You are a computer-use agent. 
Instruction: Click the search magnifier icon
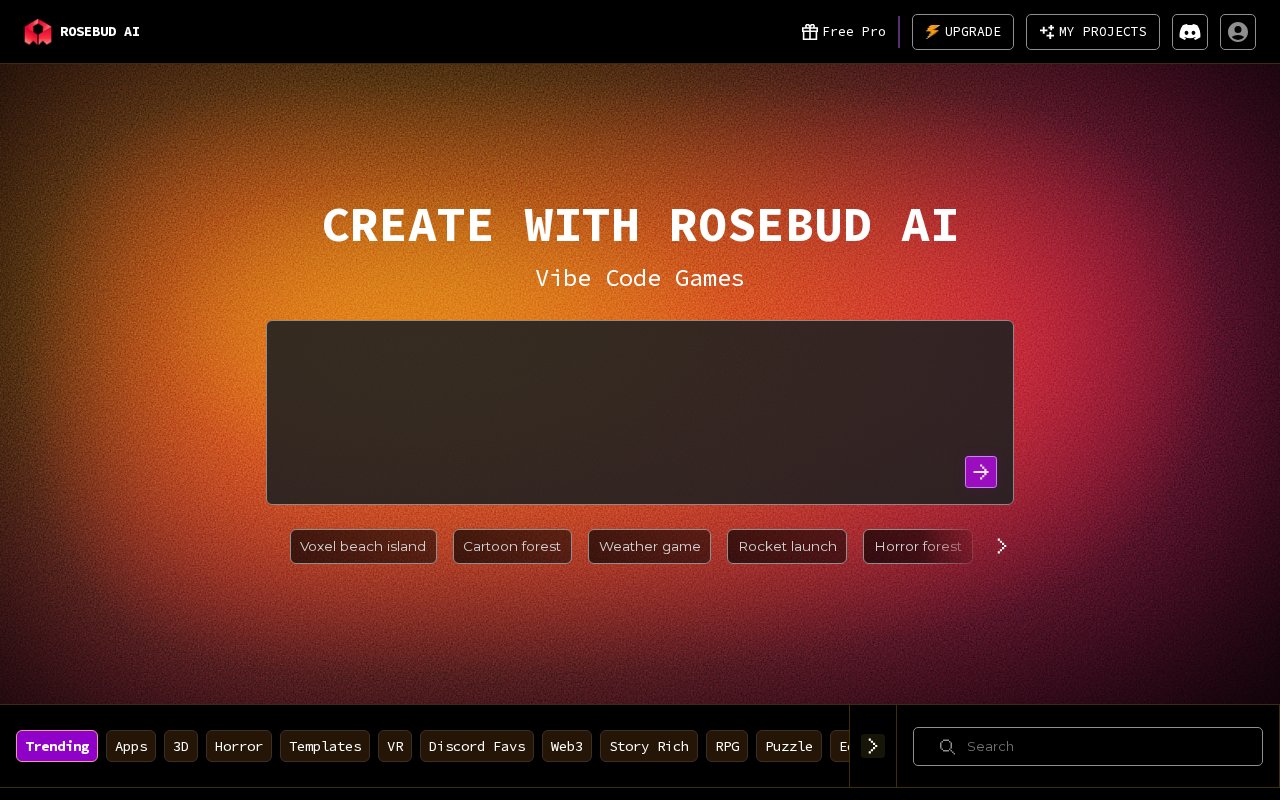[947, 746]
